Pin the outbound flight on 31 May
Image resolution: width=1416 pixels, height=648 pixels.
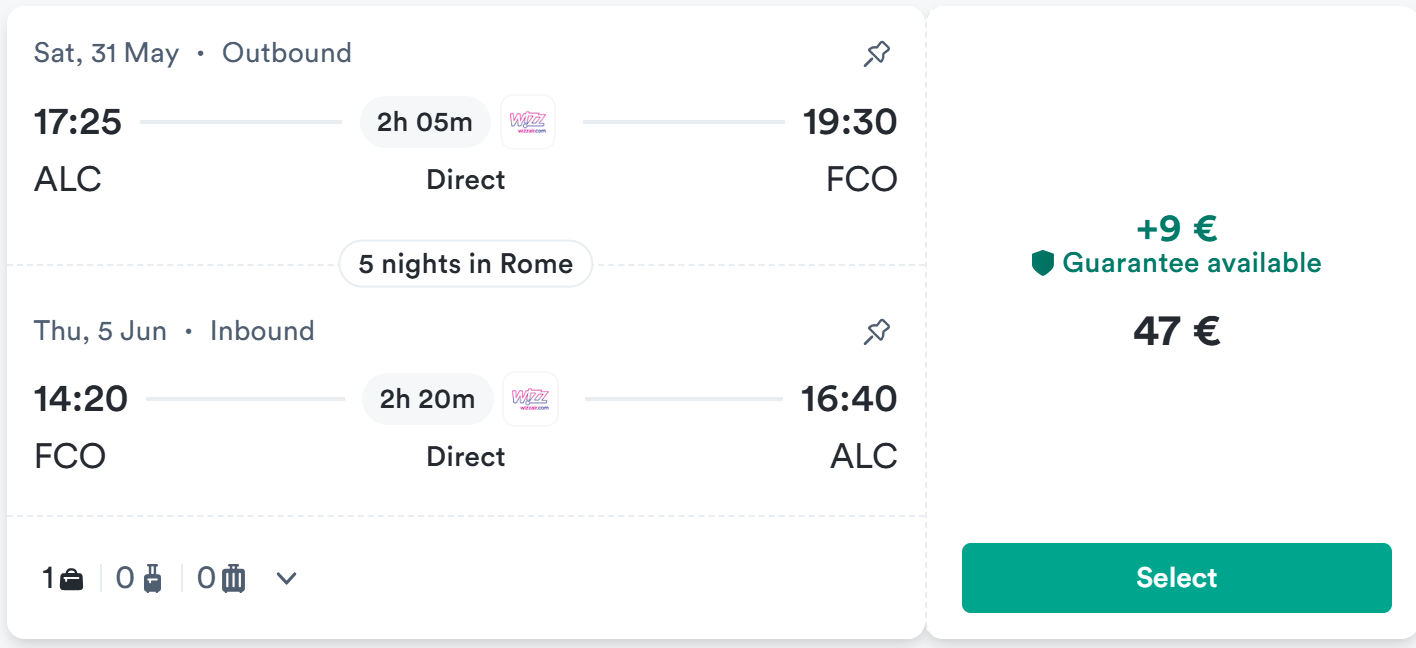tap(877, 54)
